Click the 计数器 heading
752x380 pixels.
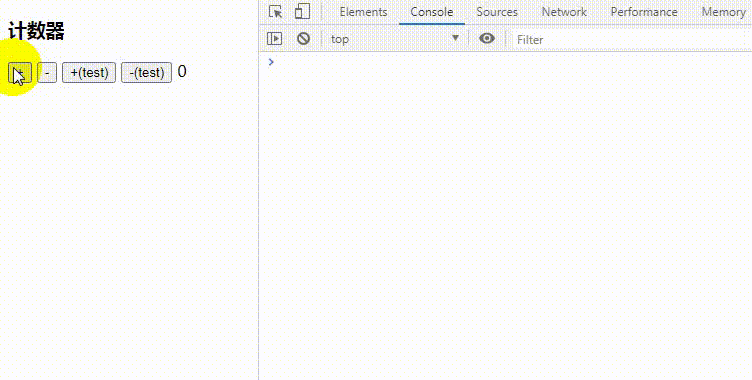coord(36,32)
